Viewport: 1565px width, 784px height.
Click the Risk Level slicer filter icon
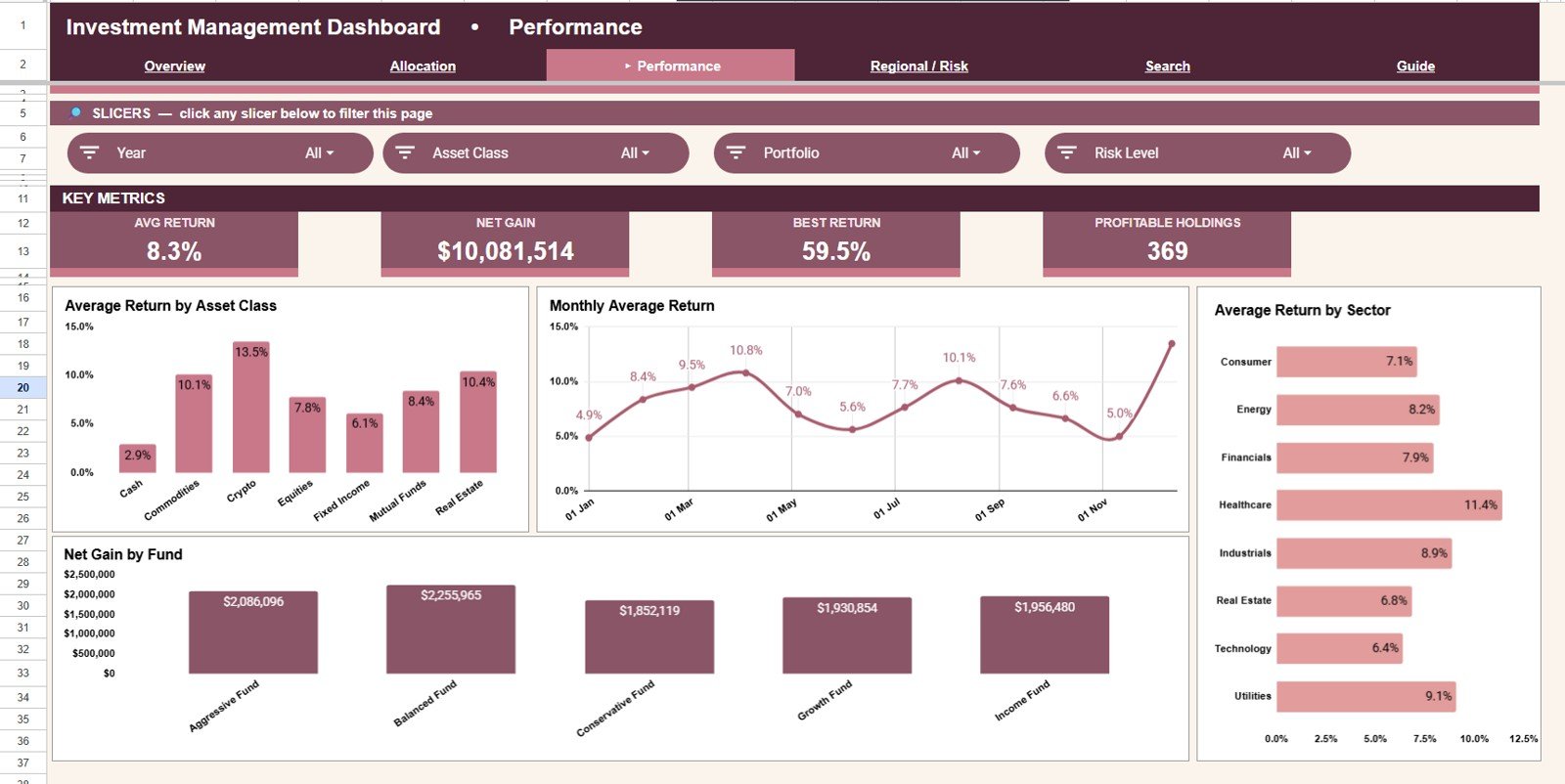[1067, 152]
